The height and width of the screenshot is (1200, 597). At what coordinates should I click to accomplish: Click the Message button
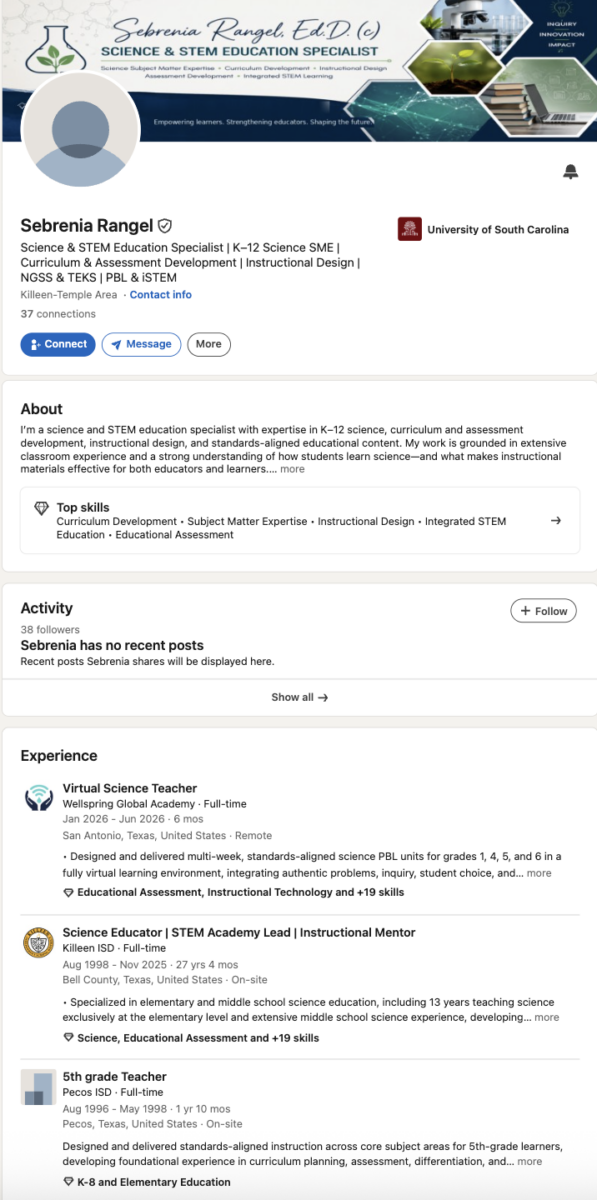tap(141, 344)
